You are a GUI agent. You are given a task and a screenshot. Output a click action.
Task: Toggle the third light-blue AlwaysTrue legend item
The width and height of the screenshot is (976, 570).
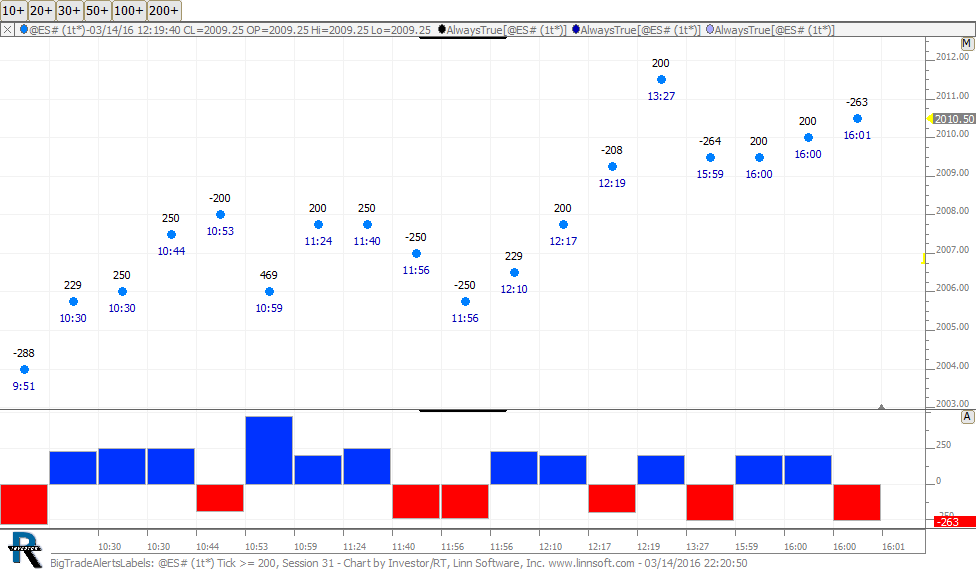pos(710,30)
